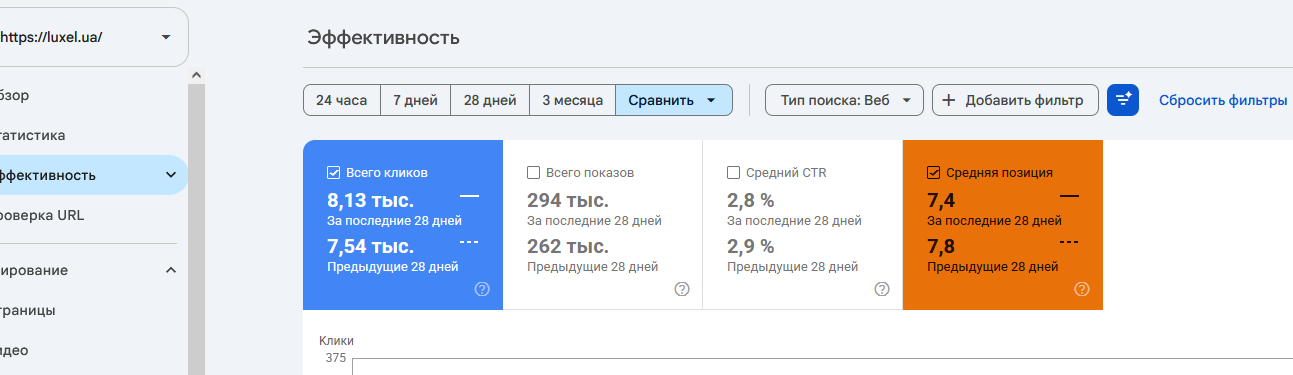
Task: Uncheck the Средняя позиция checkbox
Action: (934, 172)
